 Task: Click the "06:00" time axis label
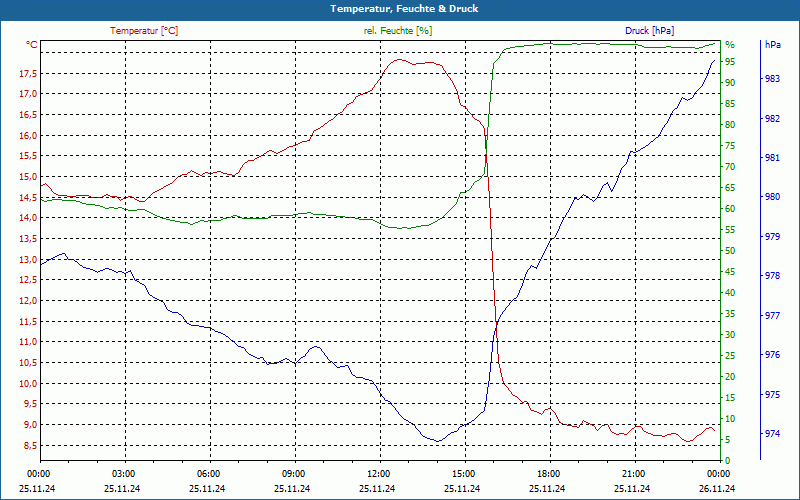pos(209,474)
